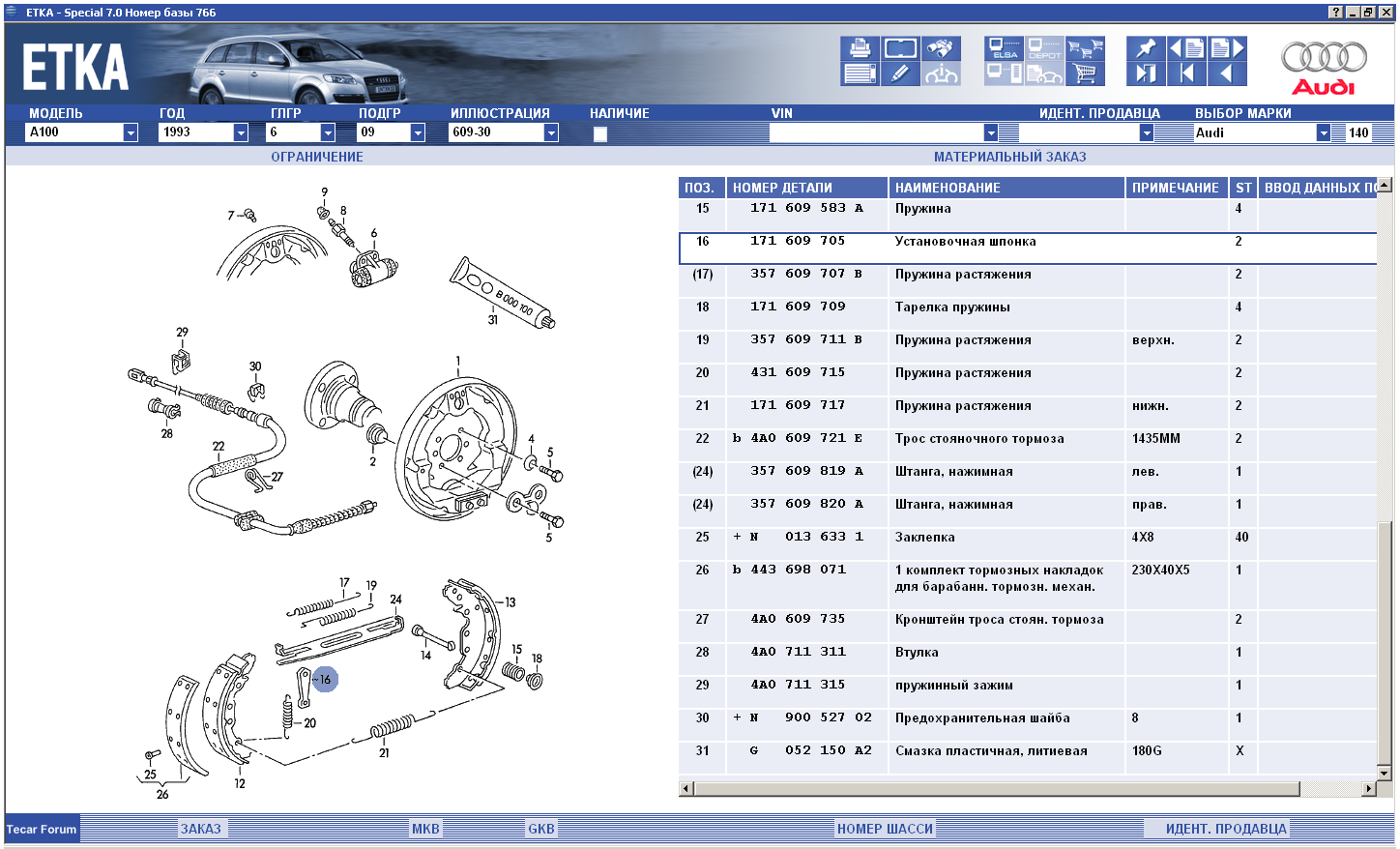Open the ИДЕНТ. ПРОДАВЦА dropdown arrow
Viewport: 1400px width, 849px height.
tap(1147, 132)
